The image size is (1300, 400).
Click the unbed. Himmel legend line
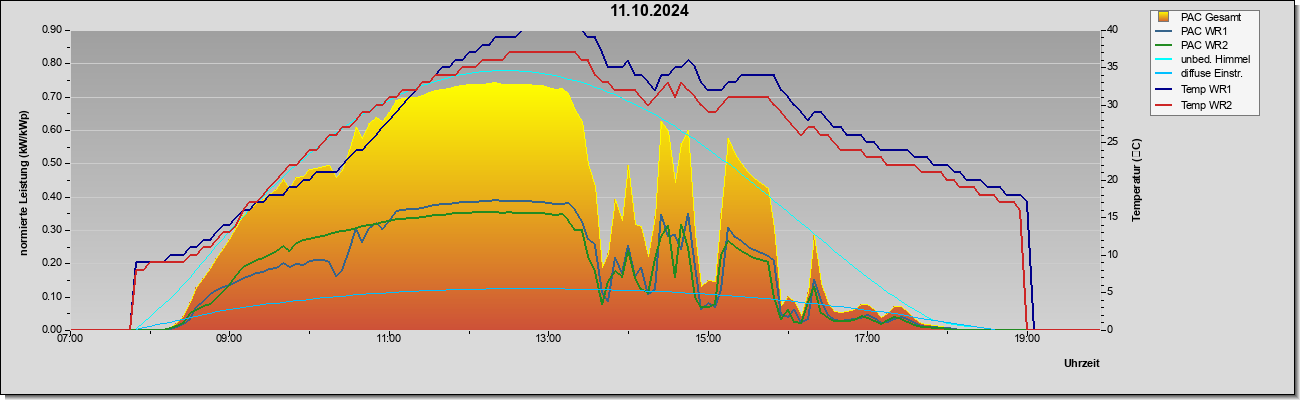(x=1164, y=60)
